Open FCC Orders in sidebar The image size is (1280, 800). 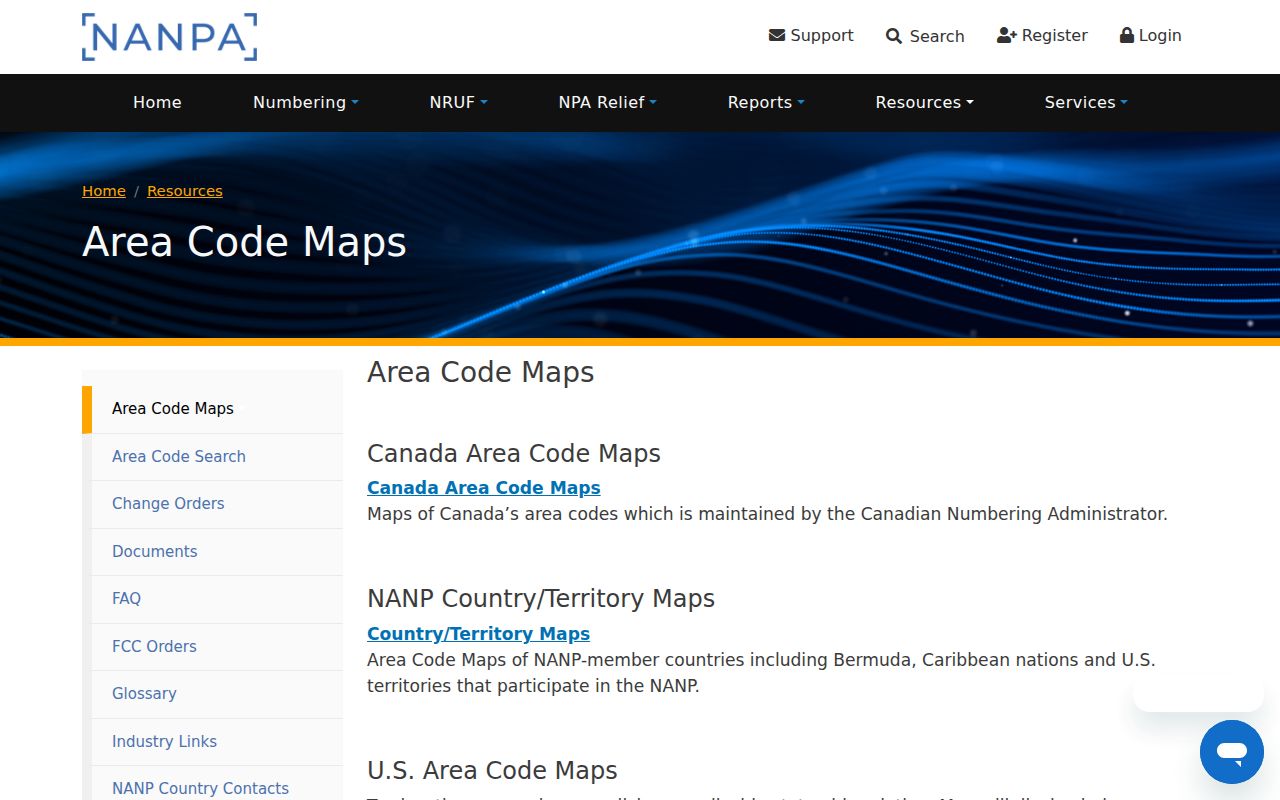[217, 646]
